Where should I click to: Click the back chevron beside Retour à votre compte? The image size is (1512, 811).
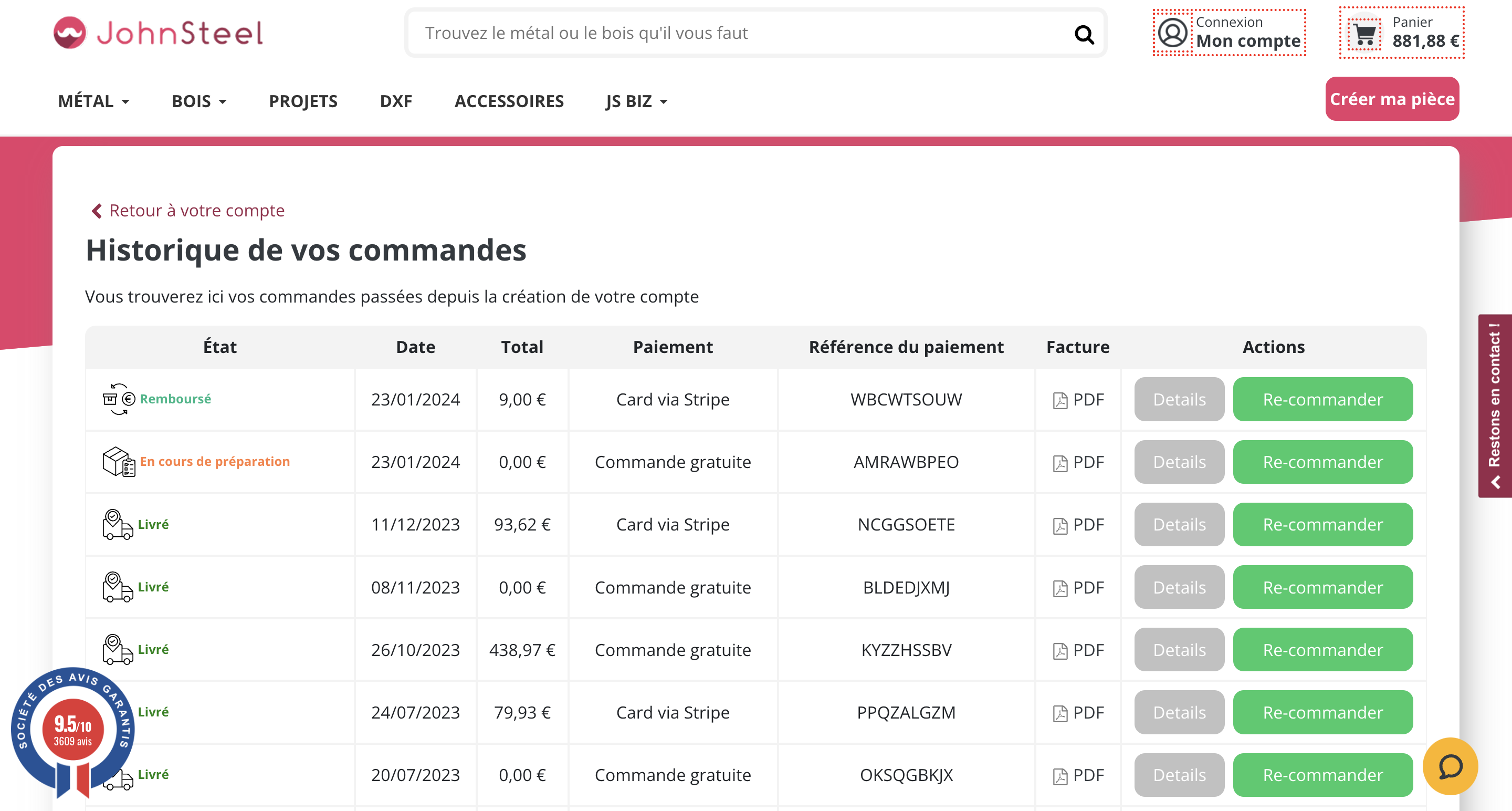tap(97, 211)
